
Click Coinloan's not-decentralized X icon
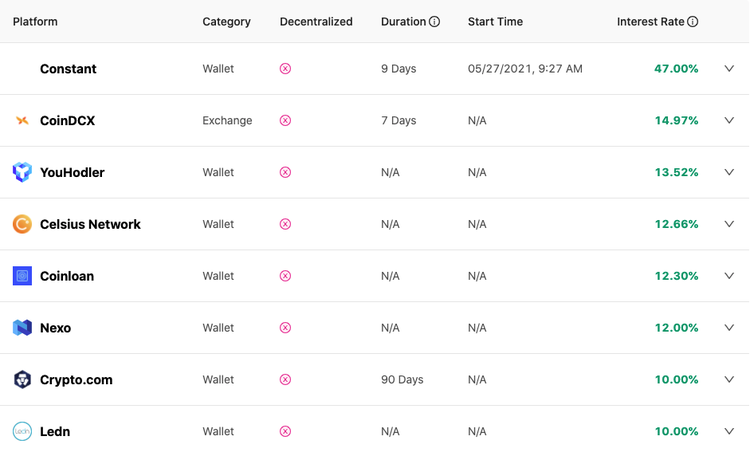pyautogui.click(x=285, y=276)
